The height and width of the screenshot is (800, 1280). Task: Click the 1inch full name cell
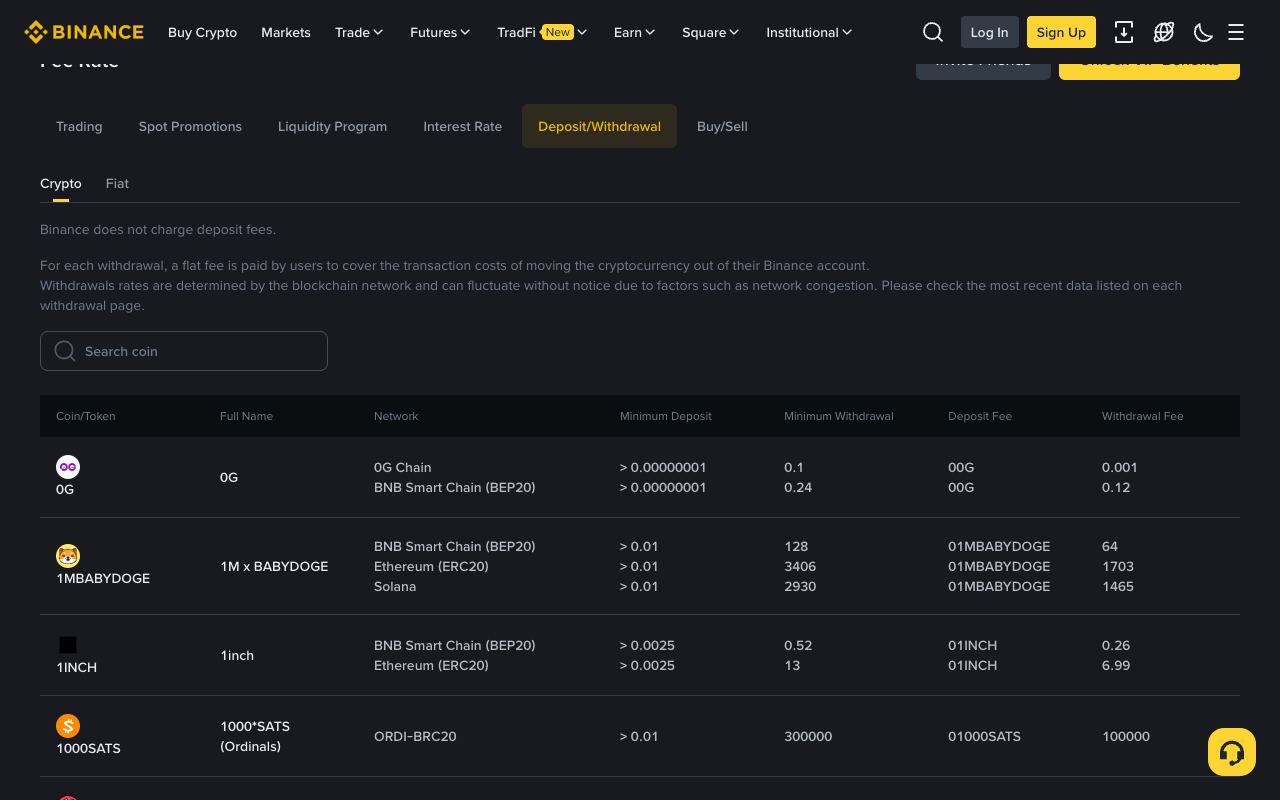(237, 655)
